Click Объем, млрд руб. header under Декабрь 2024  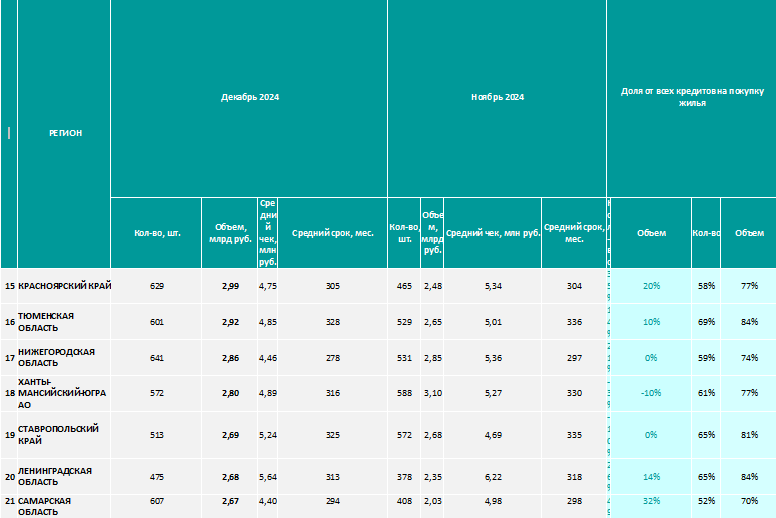(231, 233)
